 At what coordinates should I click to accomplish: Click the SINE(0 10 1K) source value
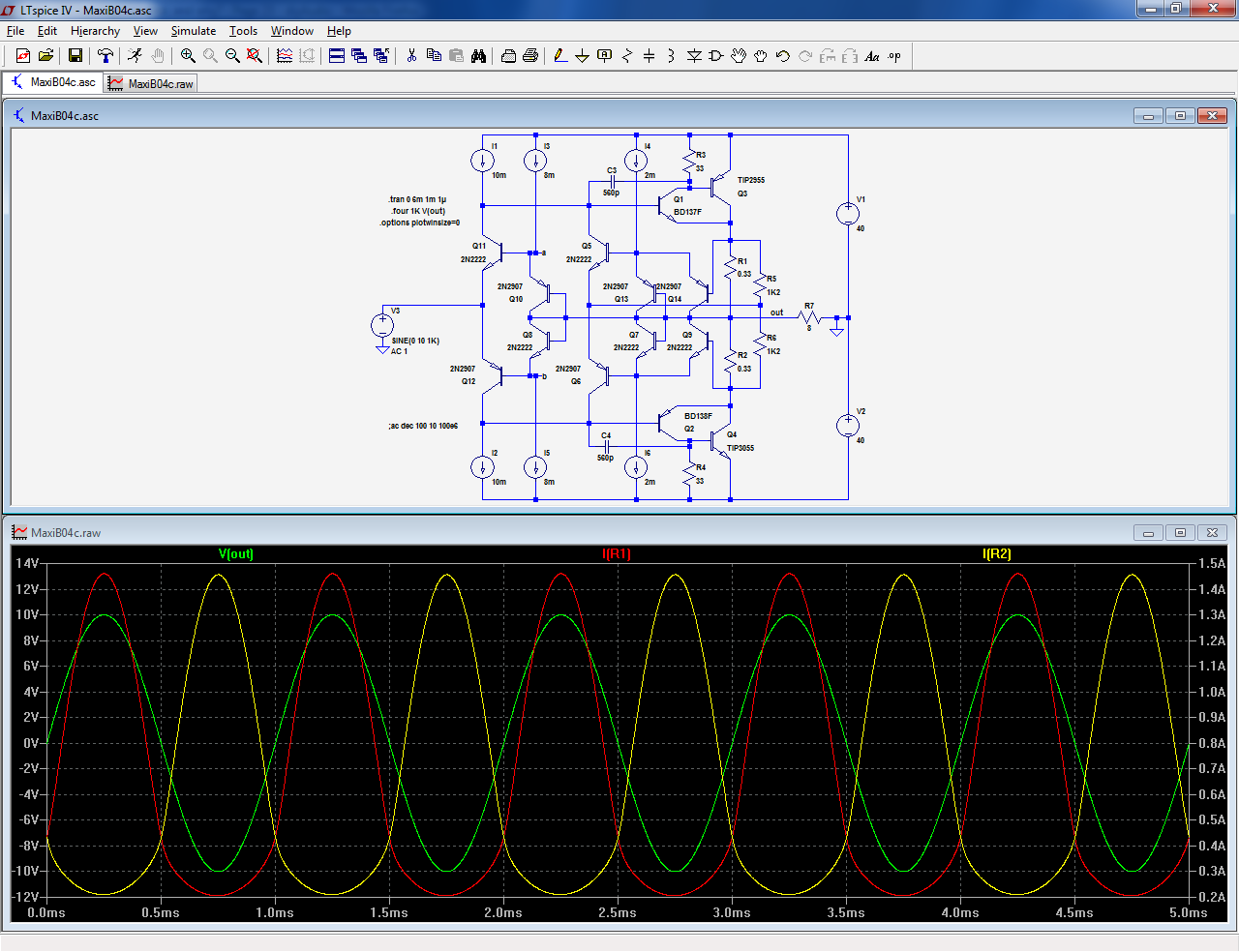point(415,341)
